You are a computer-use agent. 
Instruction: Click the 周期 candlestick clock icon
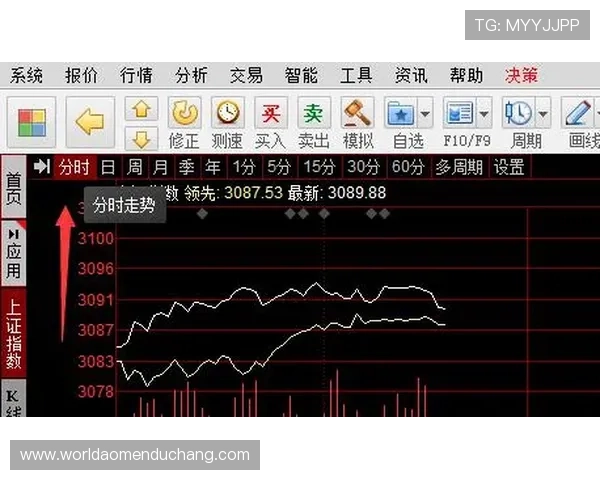pyautogui.click(x=518, y=113)
